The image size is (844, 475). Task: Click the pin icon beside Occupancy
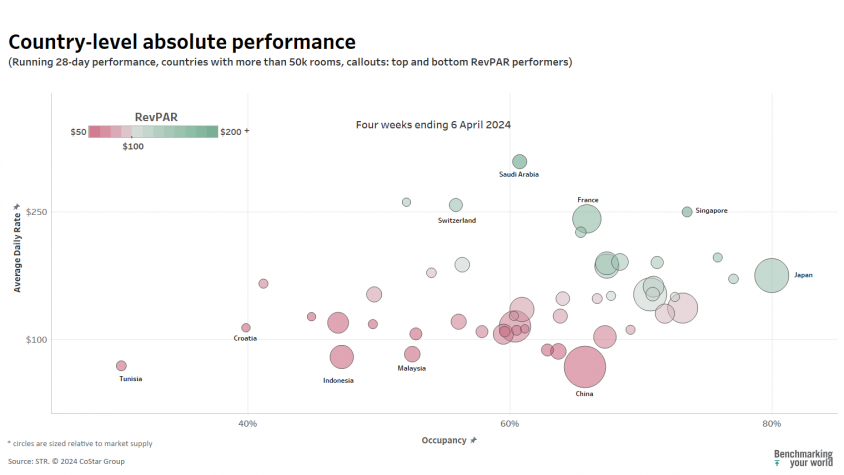tap(473, 440)
